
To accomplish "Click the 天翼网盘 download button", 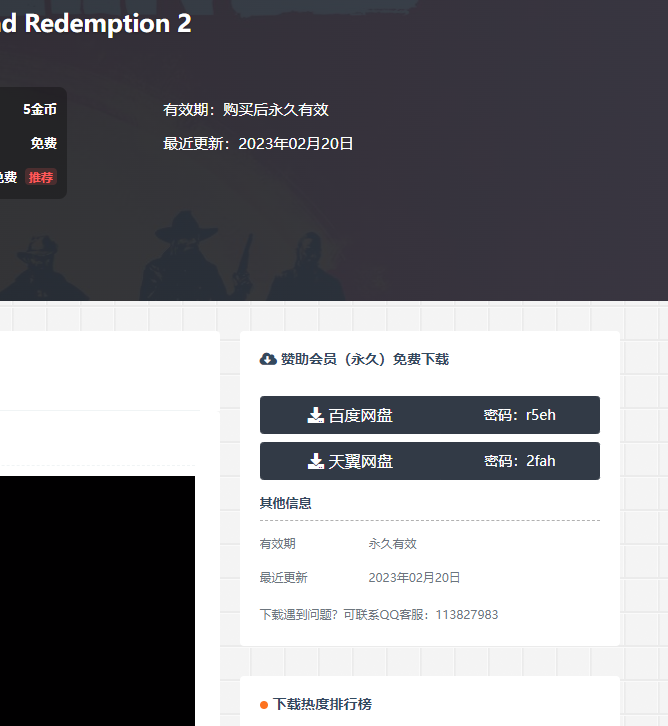I will pos(430,461).
